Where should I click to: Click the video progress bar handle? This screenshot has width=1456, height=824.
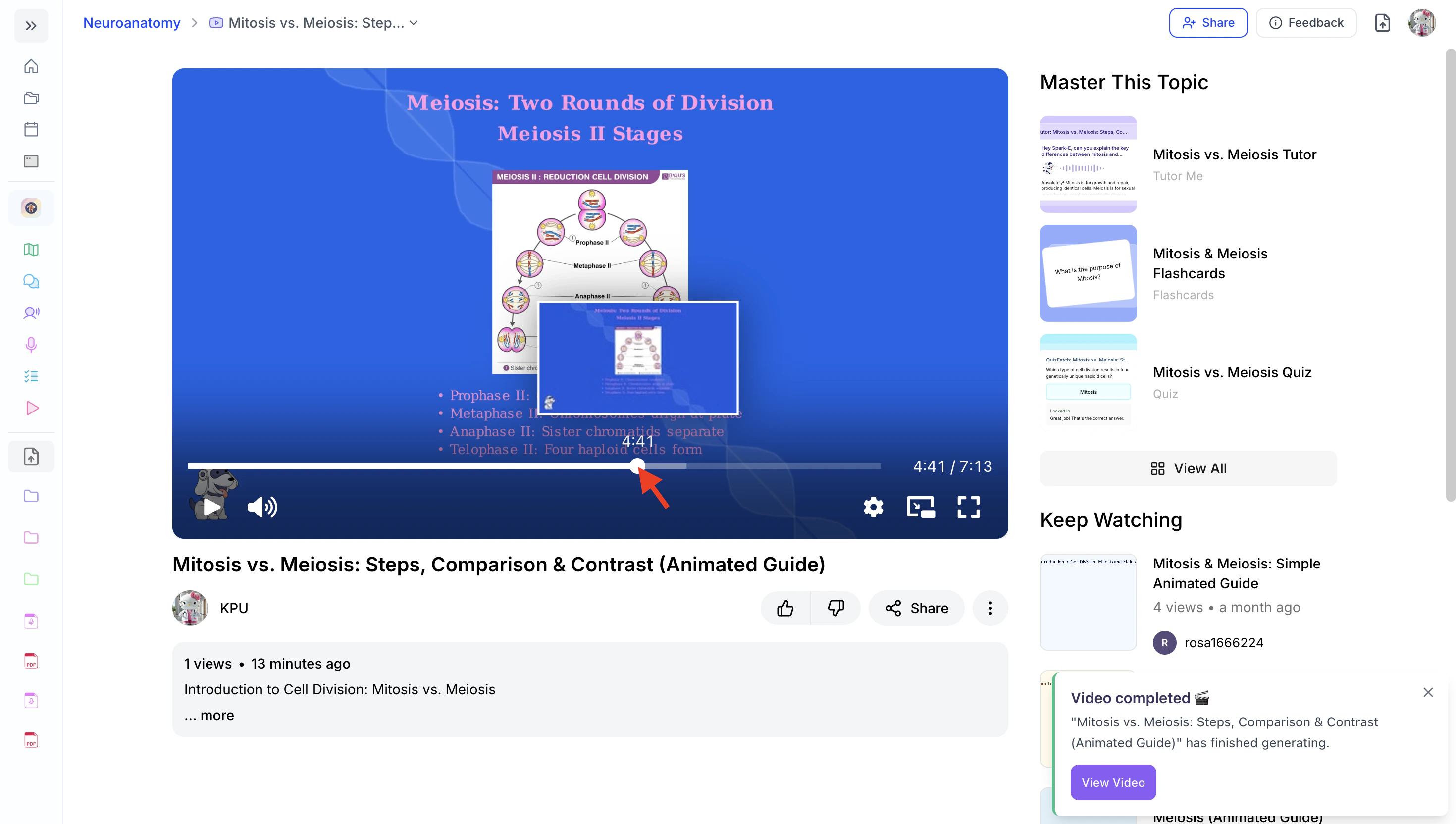point(637,466)
